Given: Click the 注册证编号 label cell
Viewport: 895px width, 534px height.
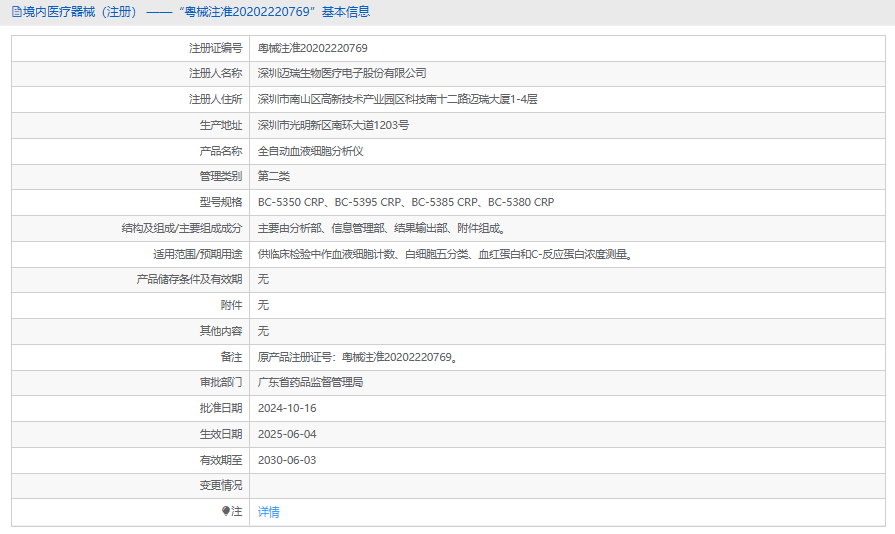Looking at the screenshot, I should tap(131, 48).
